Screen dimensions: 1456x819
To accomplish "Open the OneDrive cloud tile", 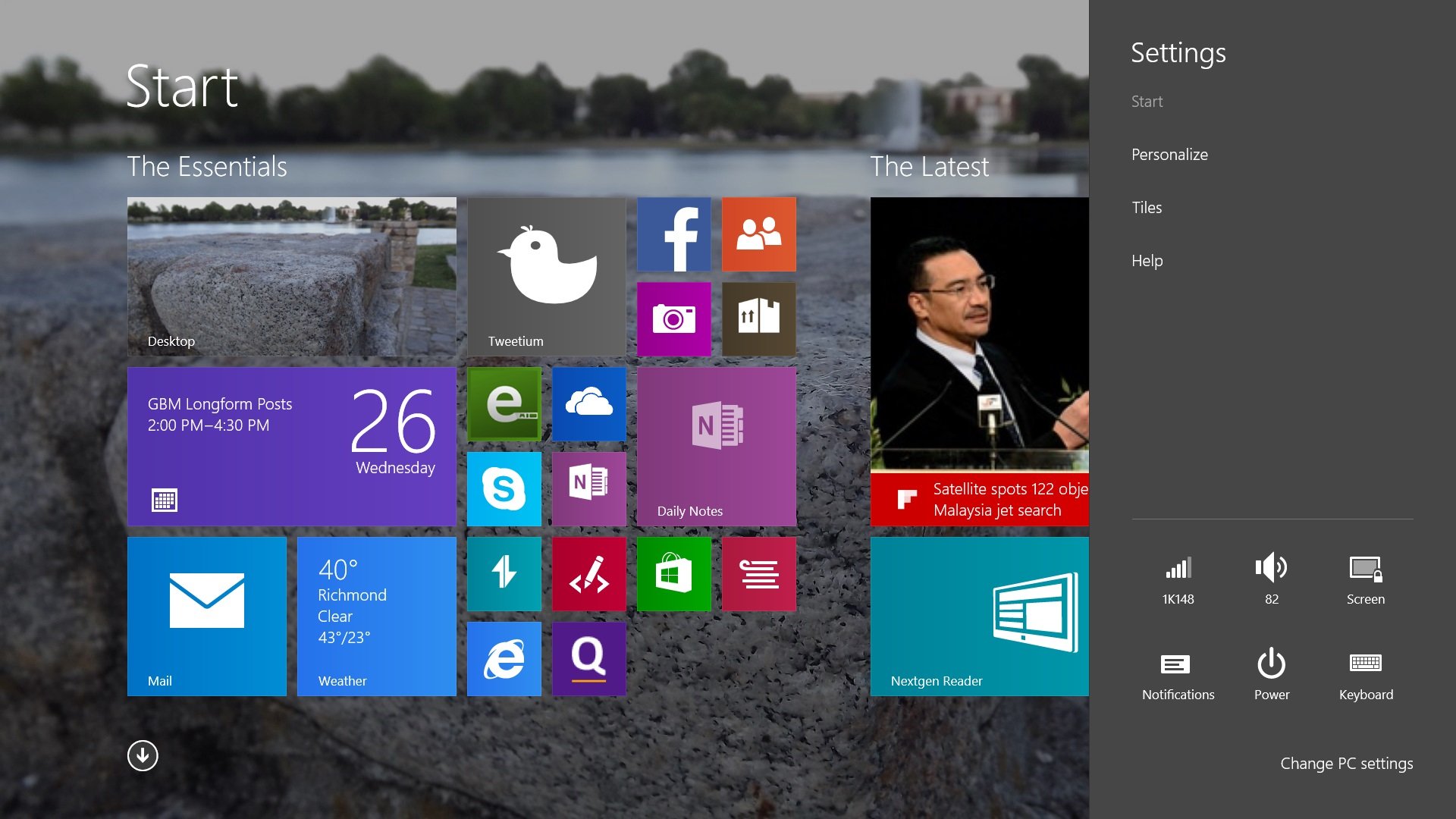I will (x=589, y=404).
